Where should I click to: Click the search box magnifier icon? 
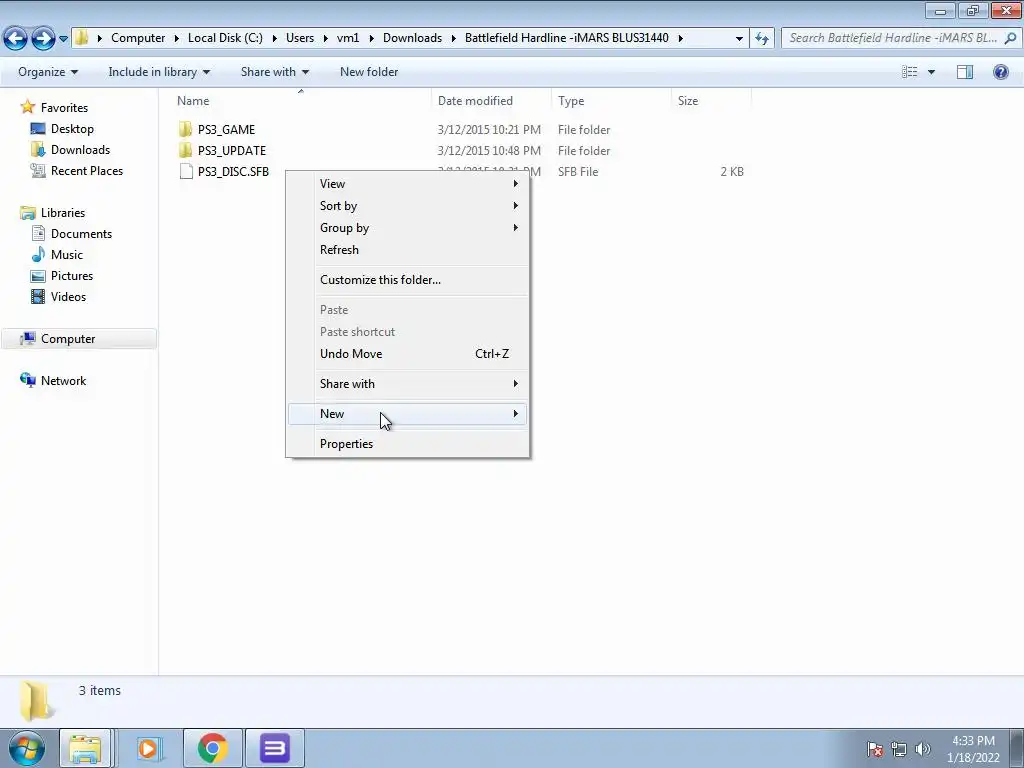(x=1010, y=39)
